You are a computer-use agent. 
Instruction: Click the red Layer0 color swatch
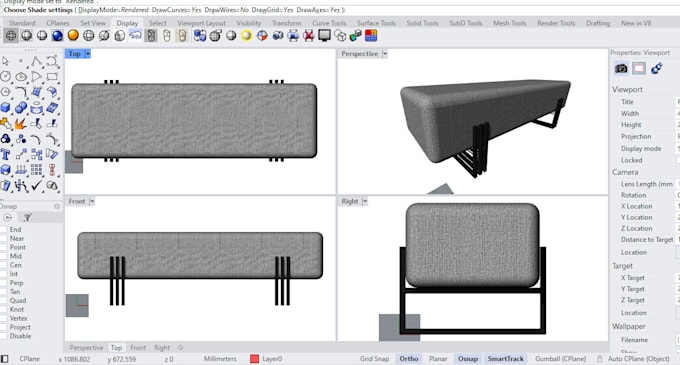coord(255,359)
